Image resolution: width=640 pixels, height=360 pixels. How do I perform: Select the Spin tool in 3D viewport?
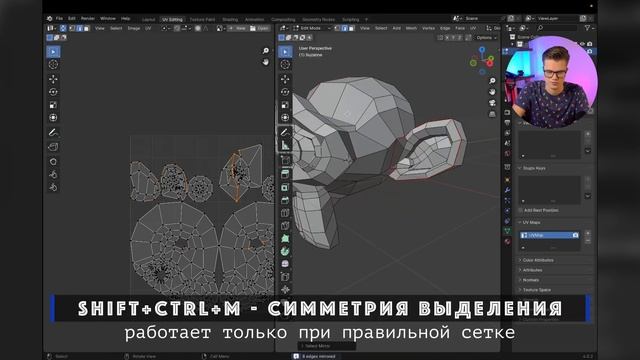tap(285, 251)
